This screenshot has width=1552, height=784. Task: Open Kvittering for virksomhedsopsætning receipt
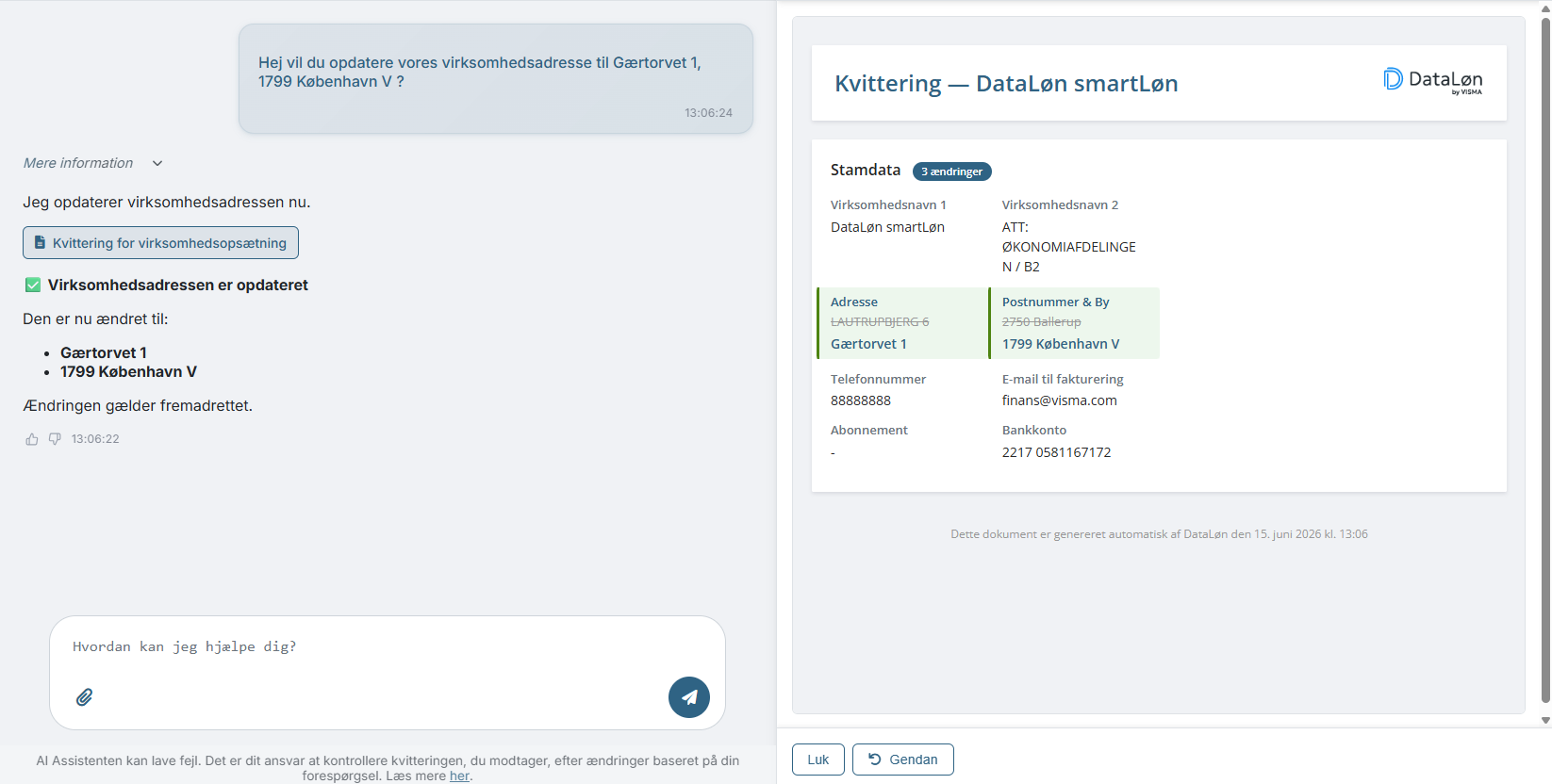tap(160, 243)
